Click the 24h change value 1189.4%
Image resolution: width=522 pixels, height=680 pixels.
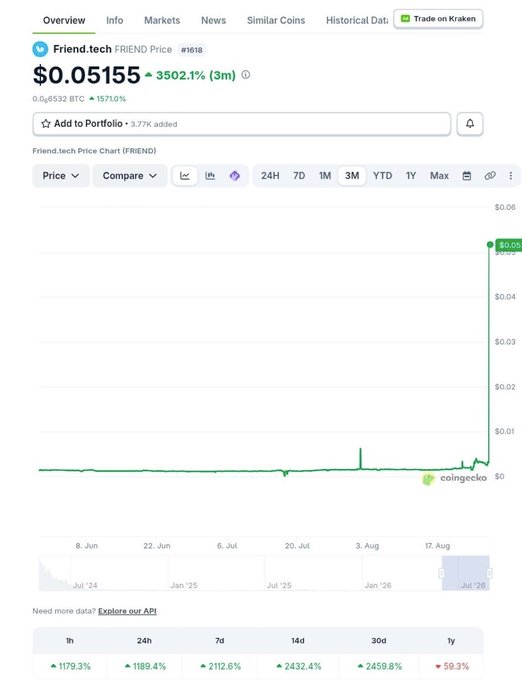tap(145, 666)
